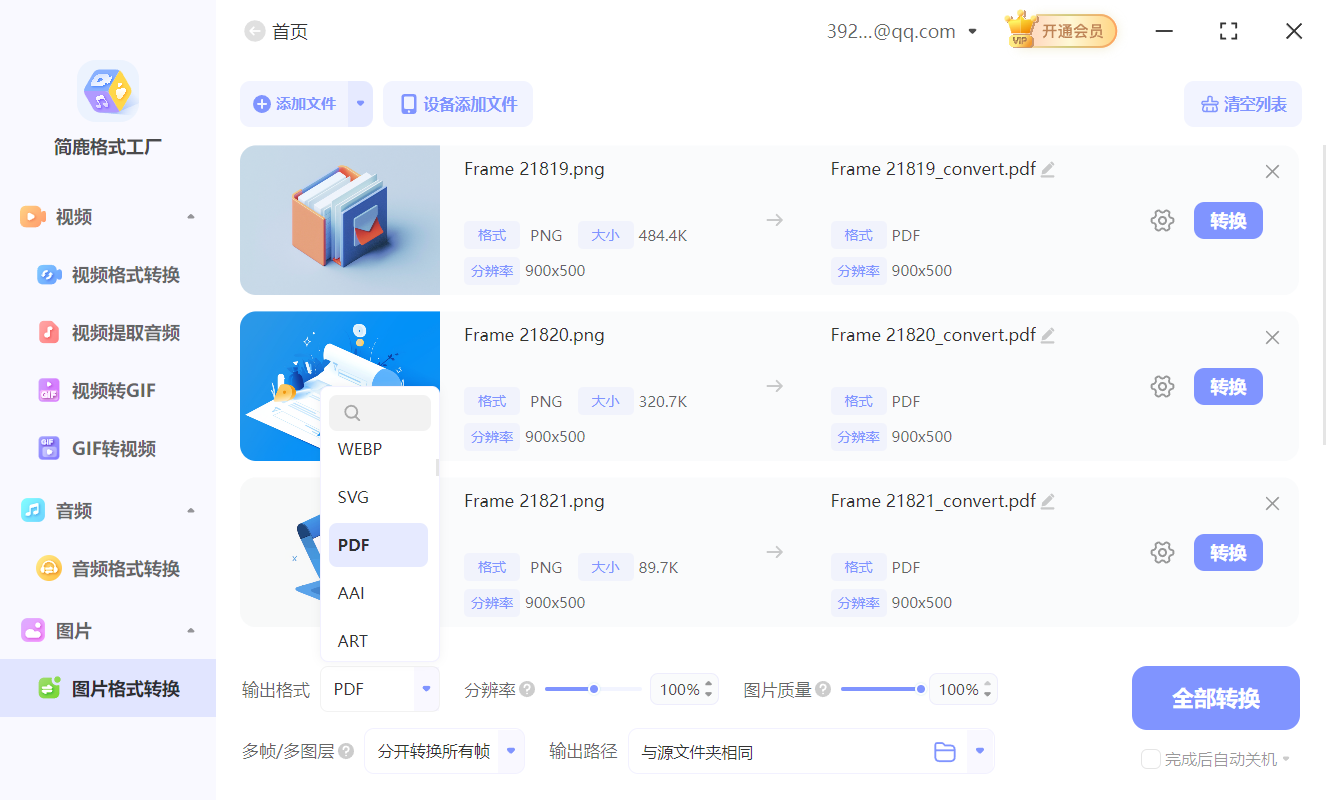Select PDF in the open format list
Viewport: 1326px width, 800px height.
pyautogui.click(x=378, y=544)
